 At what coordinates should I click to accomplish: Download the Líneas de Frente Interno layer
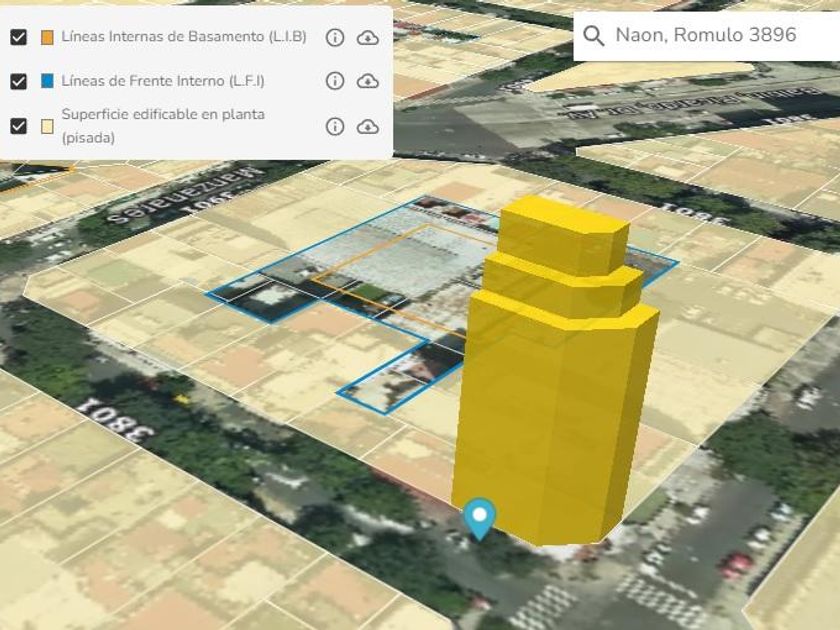(368, 81)
